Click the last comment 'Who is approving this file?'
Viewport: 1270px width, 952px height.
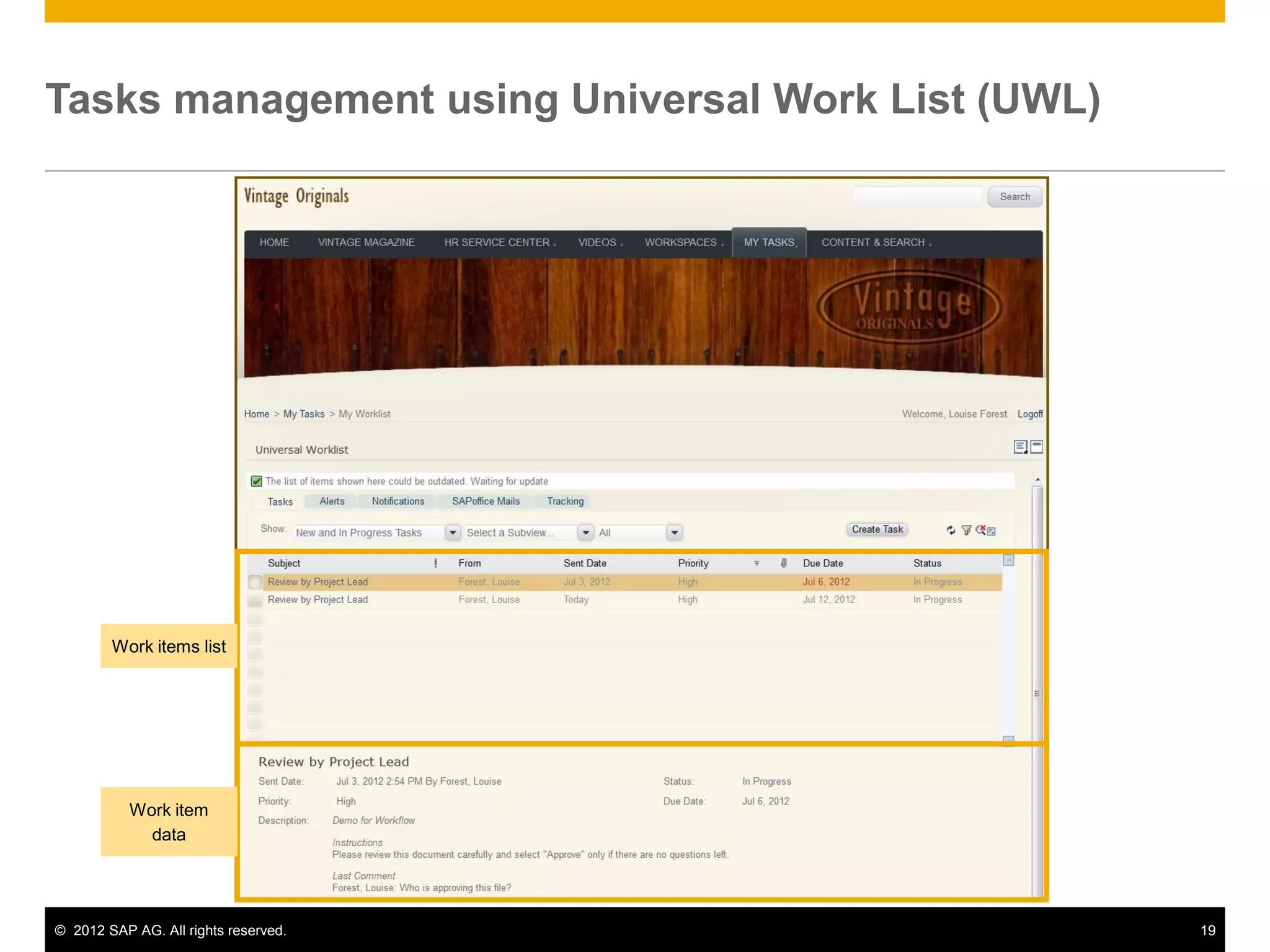455,888
